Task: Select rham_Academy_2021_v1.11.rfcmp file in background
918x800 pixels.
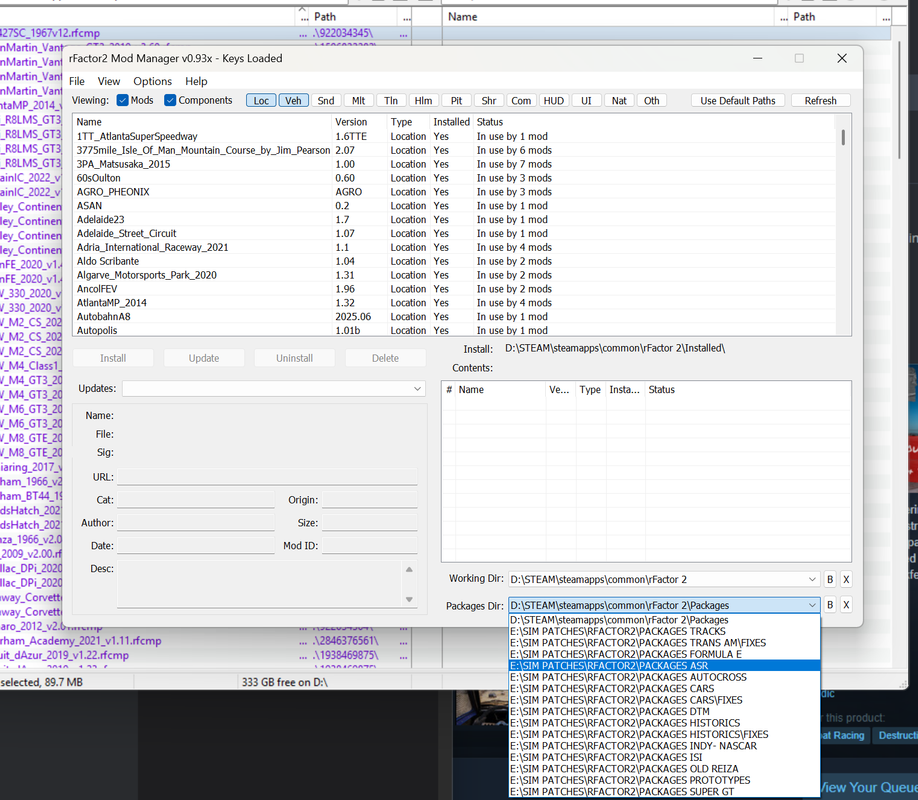Action: (x=81, y=641)
